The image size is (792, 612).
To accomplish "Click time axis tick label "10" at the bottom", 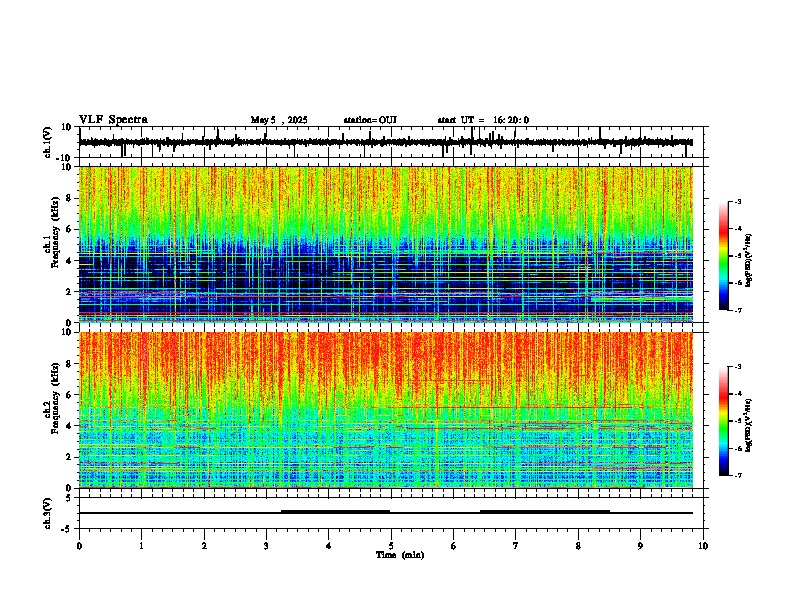I will click(x=703, y=546).
